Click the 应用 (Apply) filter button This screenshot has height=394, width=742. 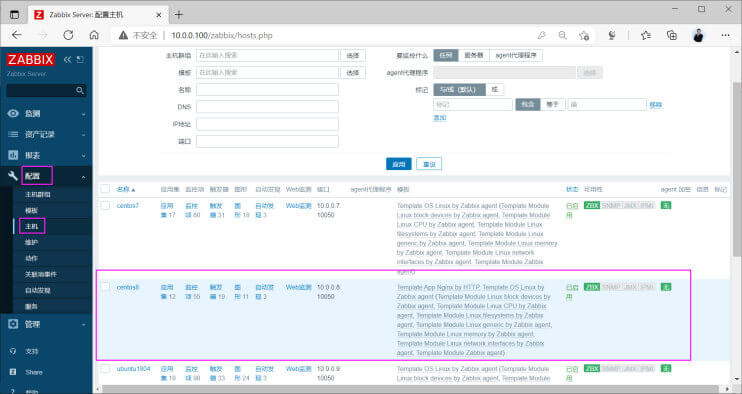399,164
